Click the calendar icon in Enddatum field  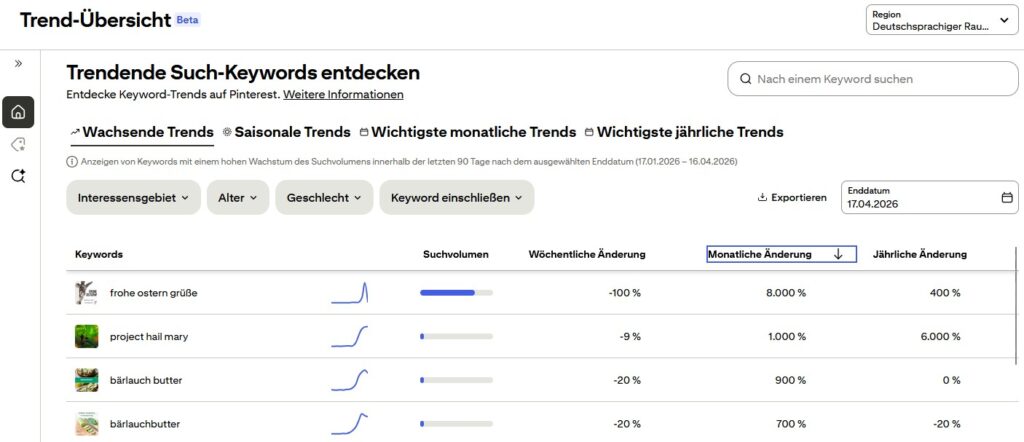[x=1007, y=198]
